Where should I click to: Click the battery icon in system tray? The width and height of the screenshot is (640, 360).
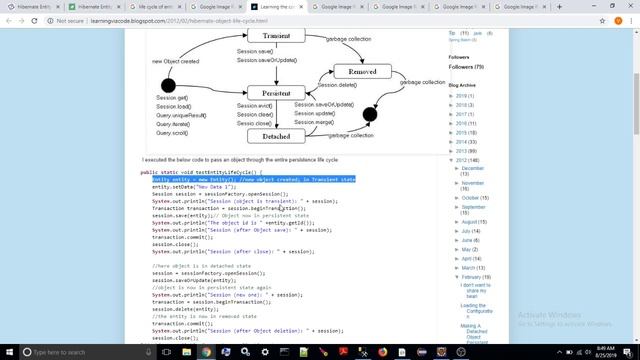(x=569, y=352)
